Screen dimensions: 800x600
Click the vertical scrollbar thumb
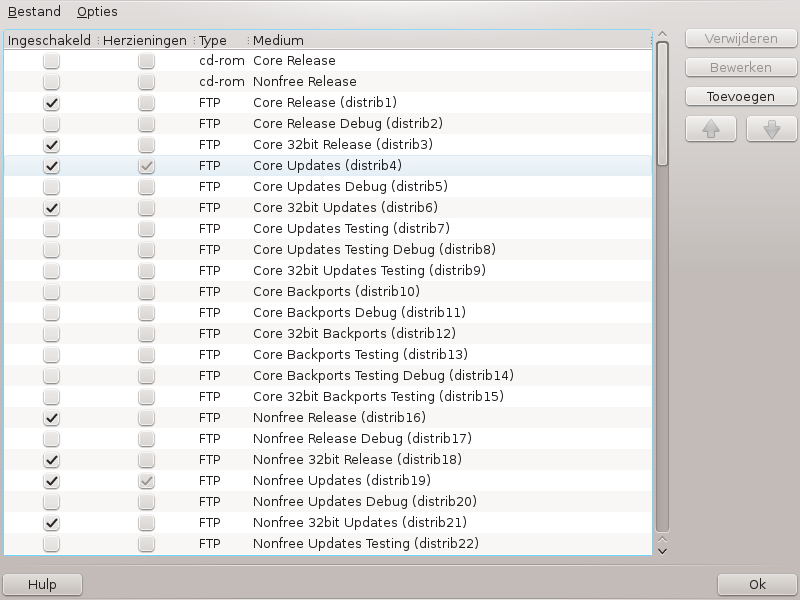pyautogui.click(x=661, y=100)
